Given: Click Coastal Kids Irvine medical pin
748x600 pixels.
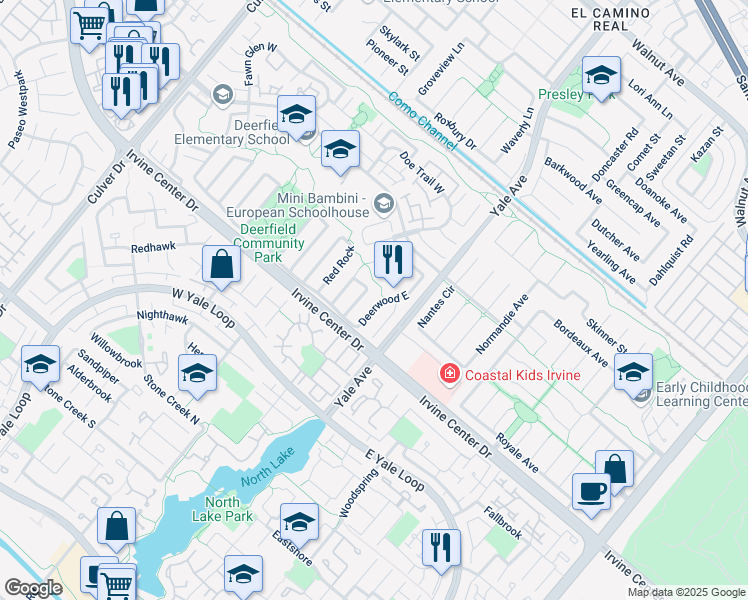Looking at the screenshot, I should [x=449, y=374].
